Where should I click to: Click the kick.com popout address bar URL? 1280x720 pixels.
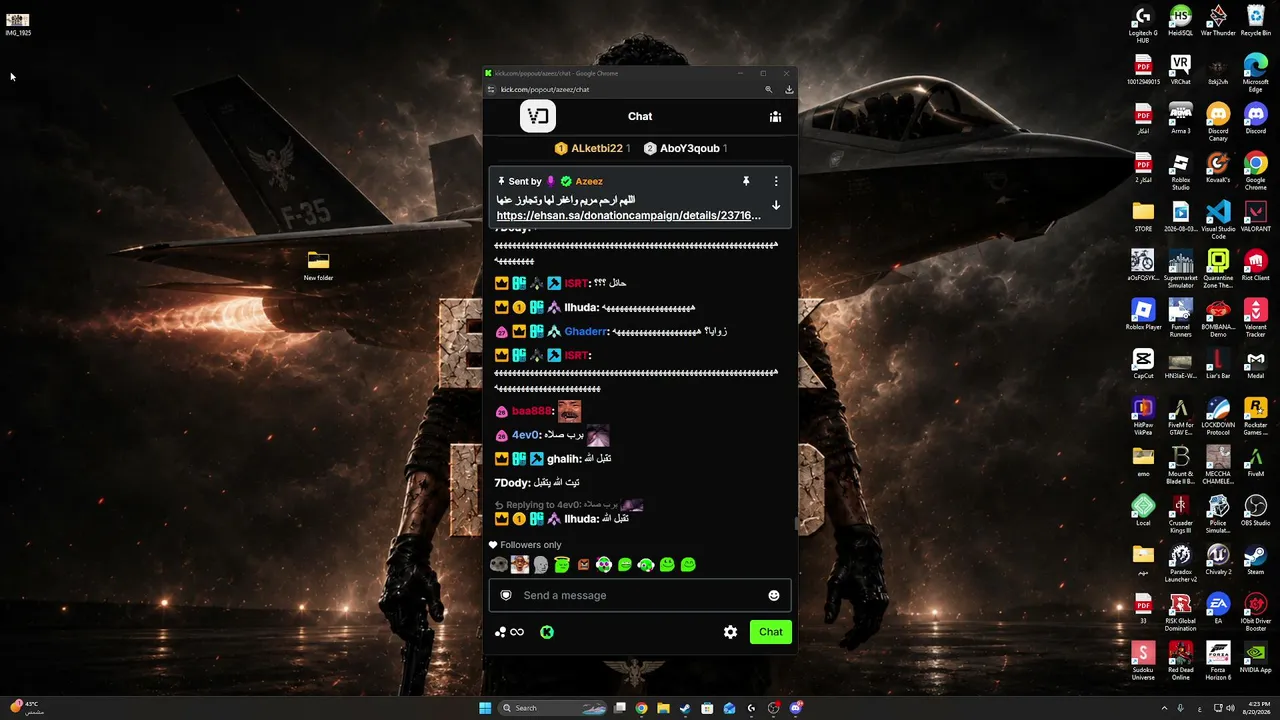[545, 89]
